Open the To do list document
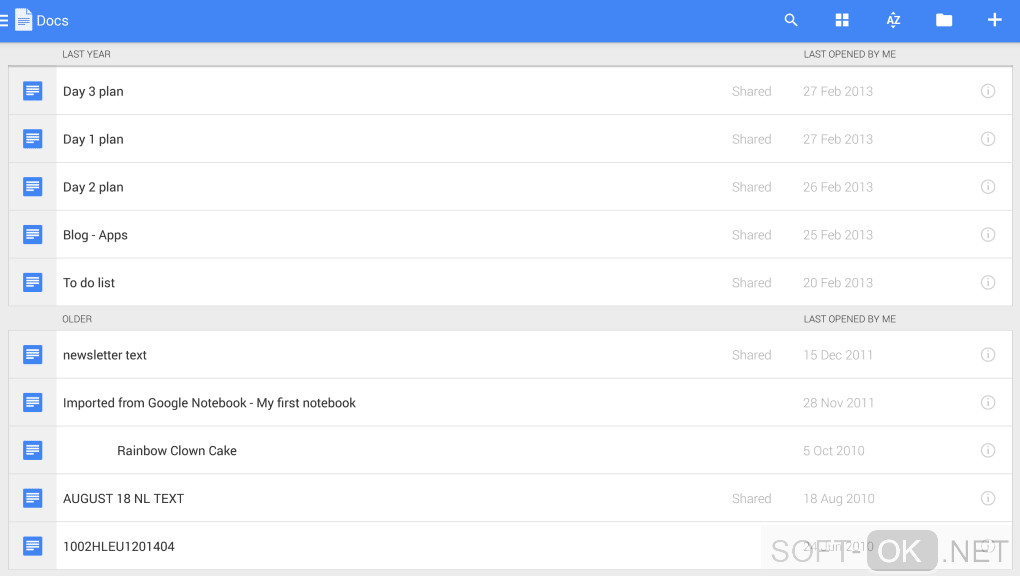The height and width of the screenshot is (576, 1020). coord(89,283)
